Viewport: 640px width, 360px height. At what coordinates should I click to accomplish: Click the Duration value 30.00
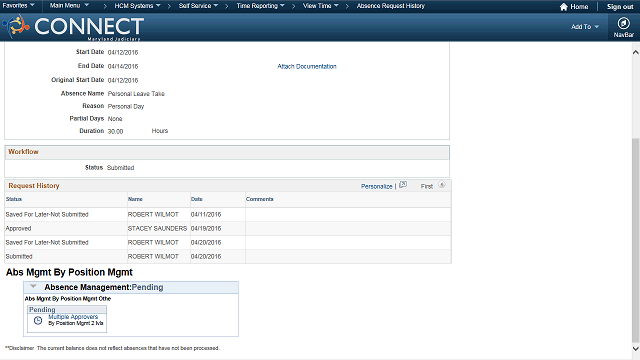(x=116, y=131)
